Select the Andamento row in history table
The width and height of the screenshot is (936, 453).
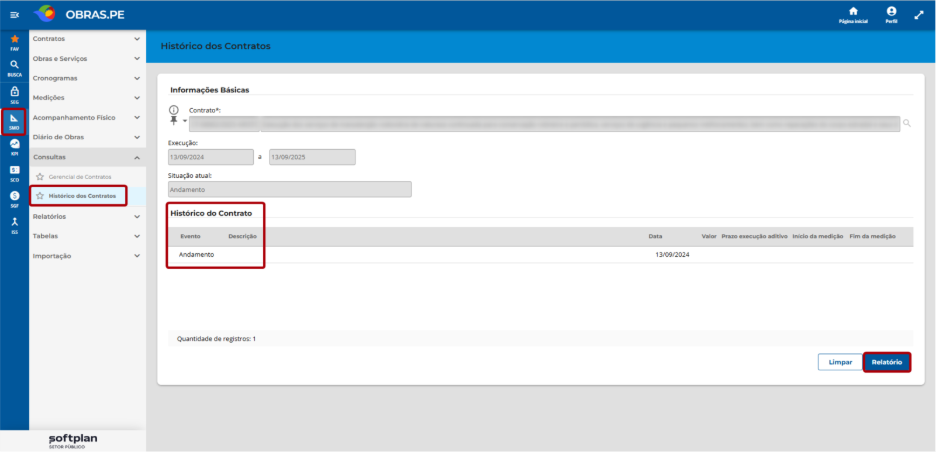pos(541,255)
